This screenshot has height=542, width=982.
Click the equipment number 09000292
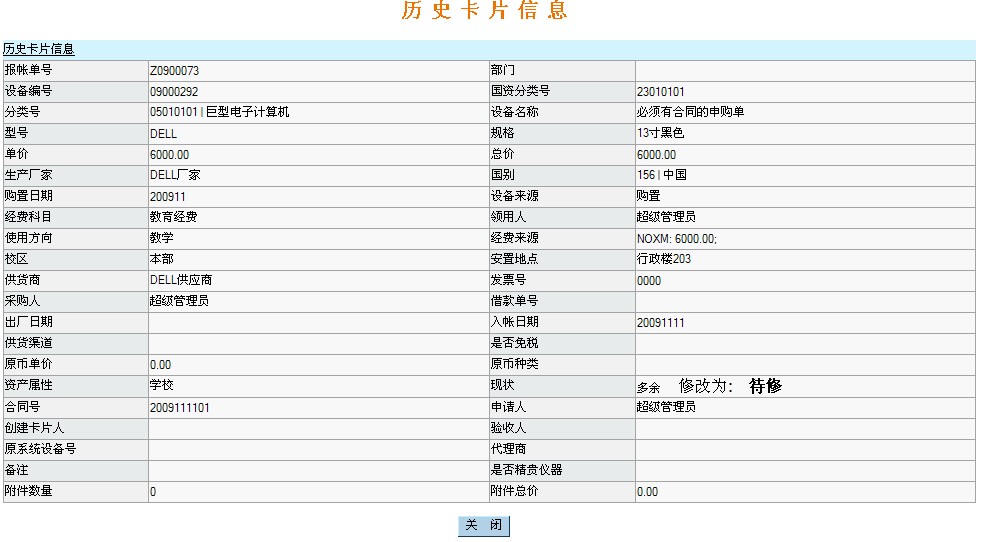pyautogui.click(x=174, y=92)
